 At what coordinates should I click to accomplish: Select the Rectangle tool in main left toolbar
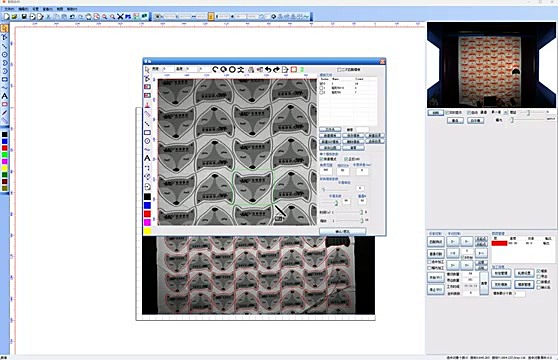click(4, 79)
